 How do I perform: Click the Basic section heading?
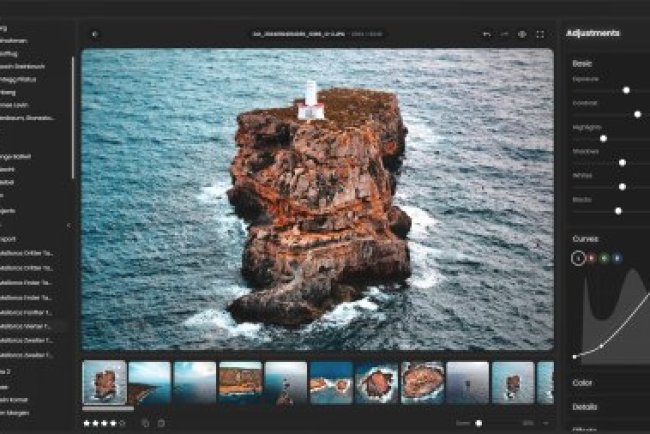tap(582, 63)
